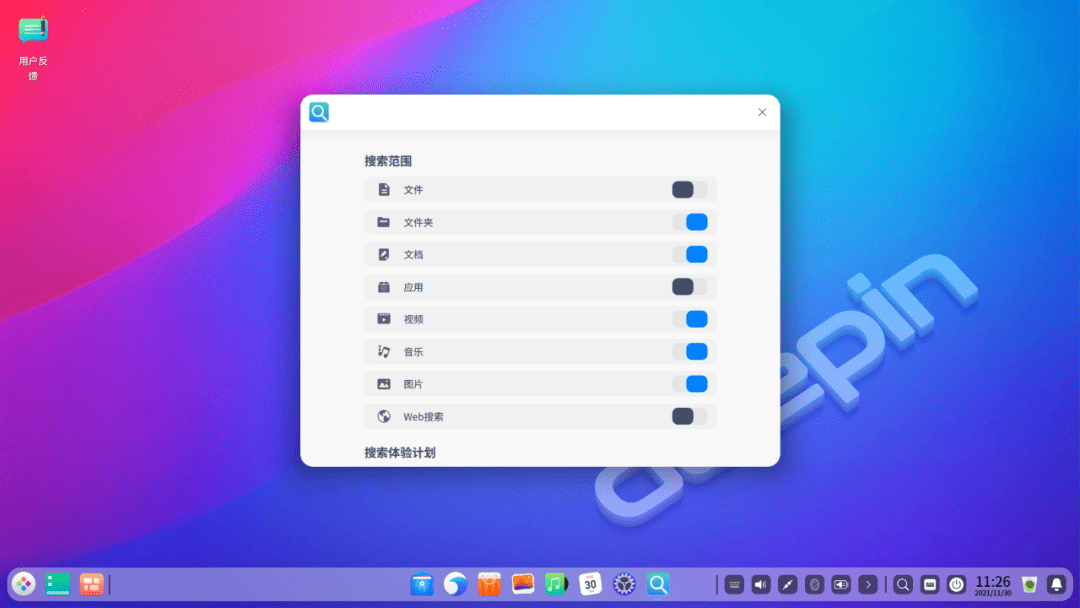Open the onscreen keyboard tray icon

coord(734,585)
